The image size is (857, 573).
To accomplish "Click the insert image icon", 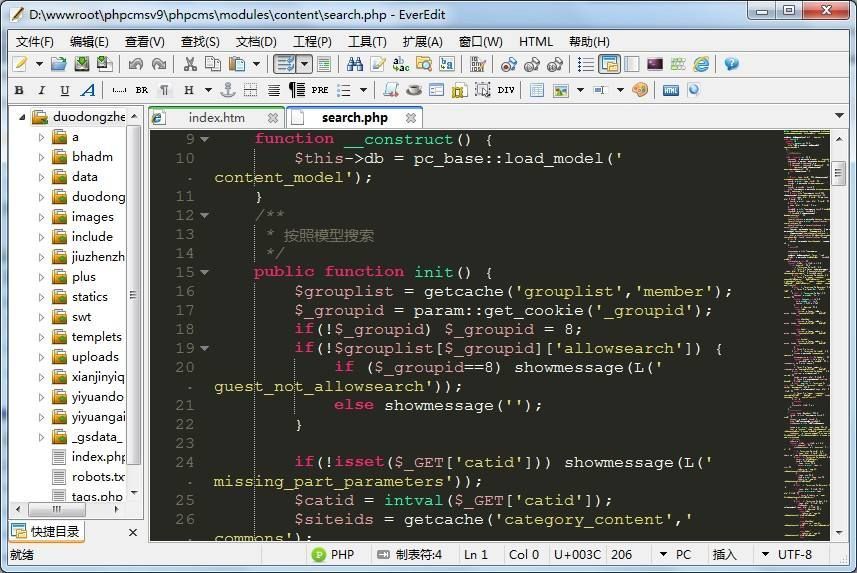I will (x=560, y=90).
